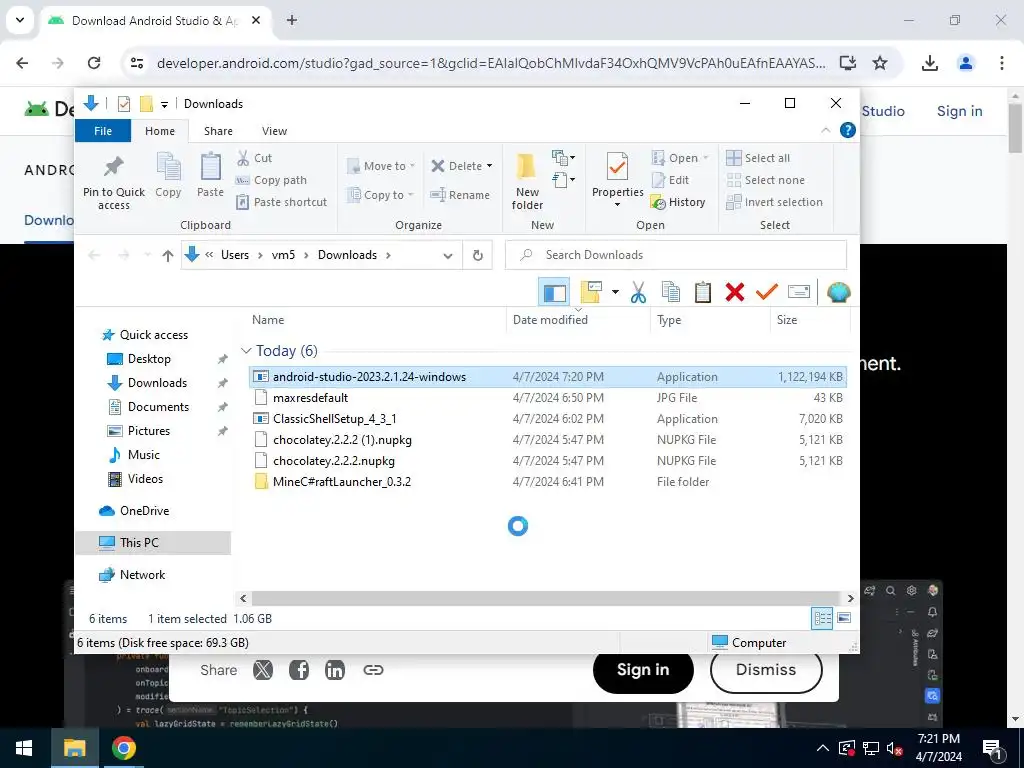The width and height of the screenshot is (1024, 768).
Task: Open the Windows Start menu
Action: (x=24, y=748)
